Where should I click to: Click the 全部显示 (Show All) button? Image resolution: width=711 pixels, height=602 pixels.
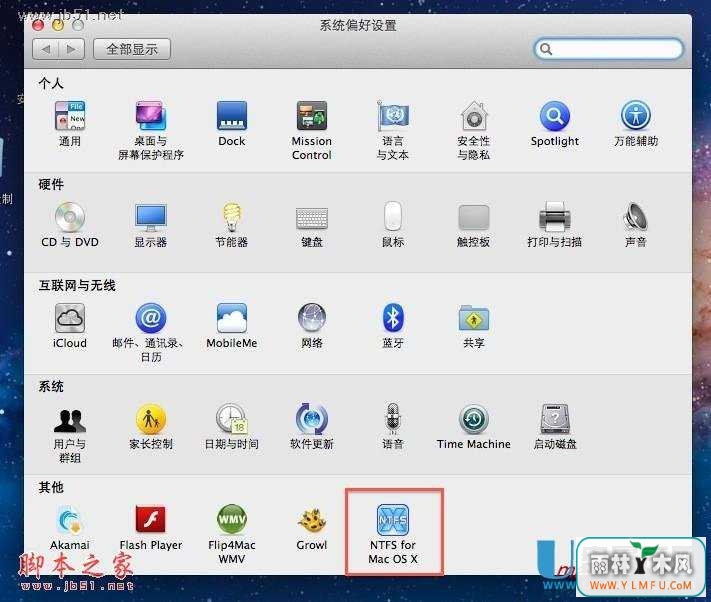[x=132, y=49]
